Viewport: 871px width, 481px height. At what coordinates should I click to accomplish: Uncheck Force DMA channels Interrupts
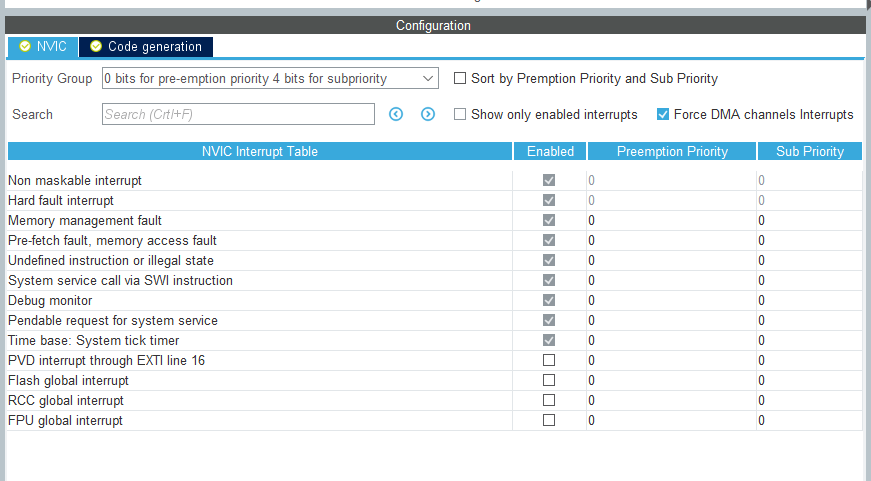(663, 114)
